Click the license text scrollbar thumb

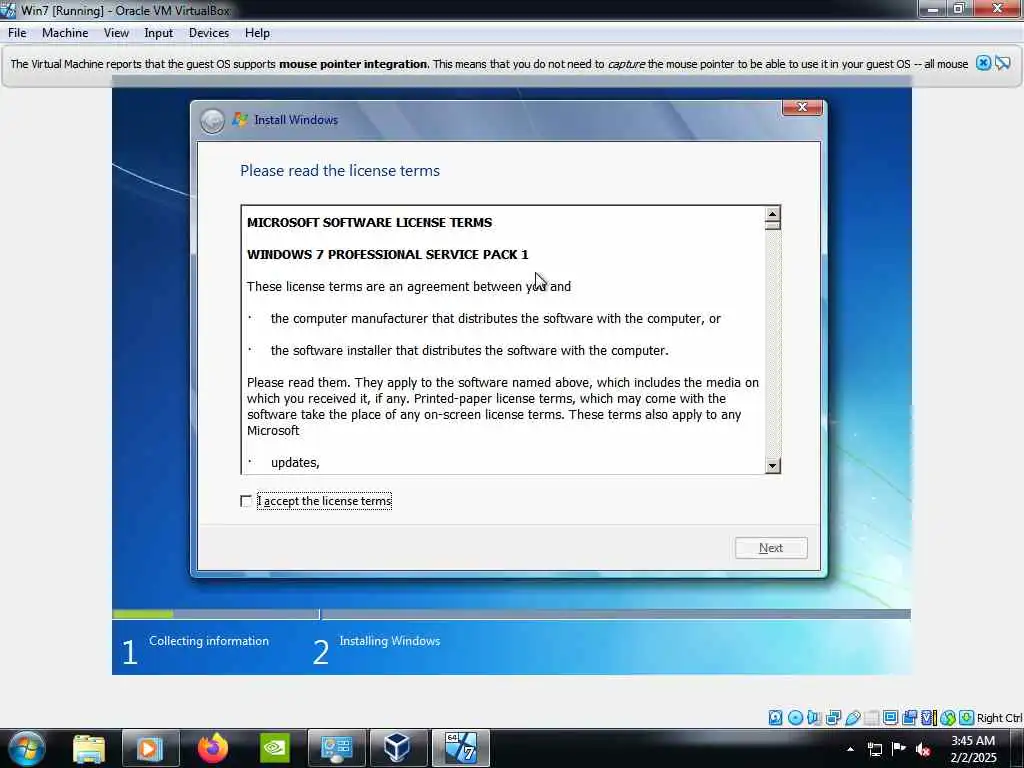coord(773,225)
